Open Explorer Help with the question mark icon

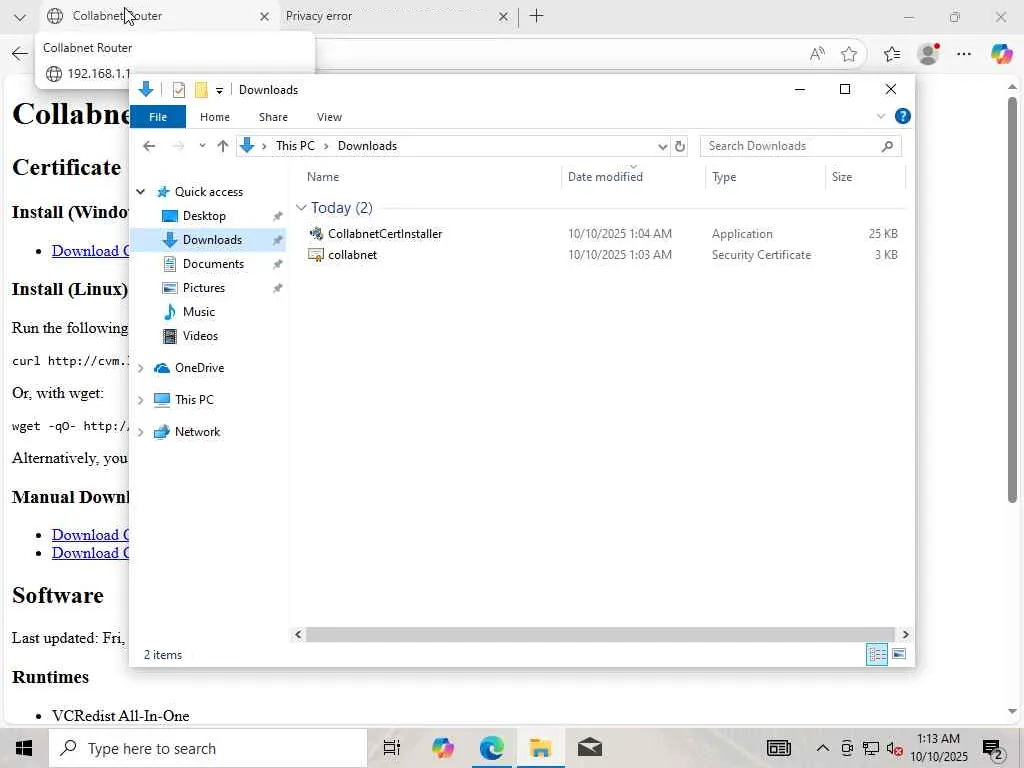point(903,116)
